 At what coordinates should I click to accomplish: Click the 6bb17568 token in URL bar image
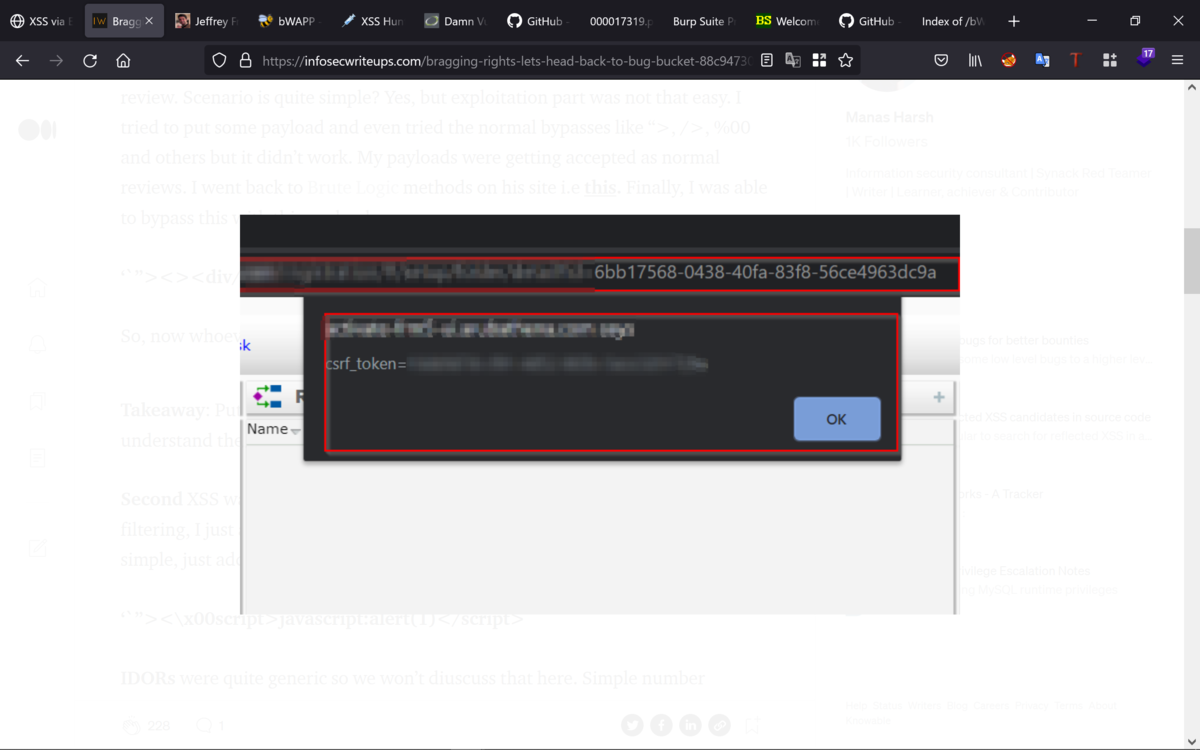coord(765,272)
